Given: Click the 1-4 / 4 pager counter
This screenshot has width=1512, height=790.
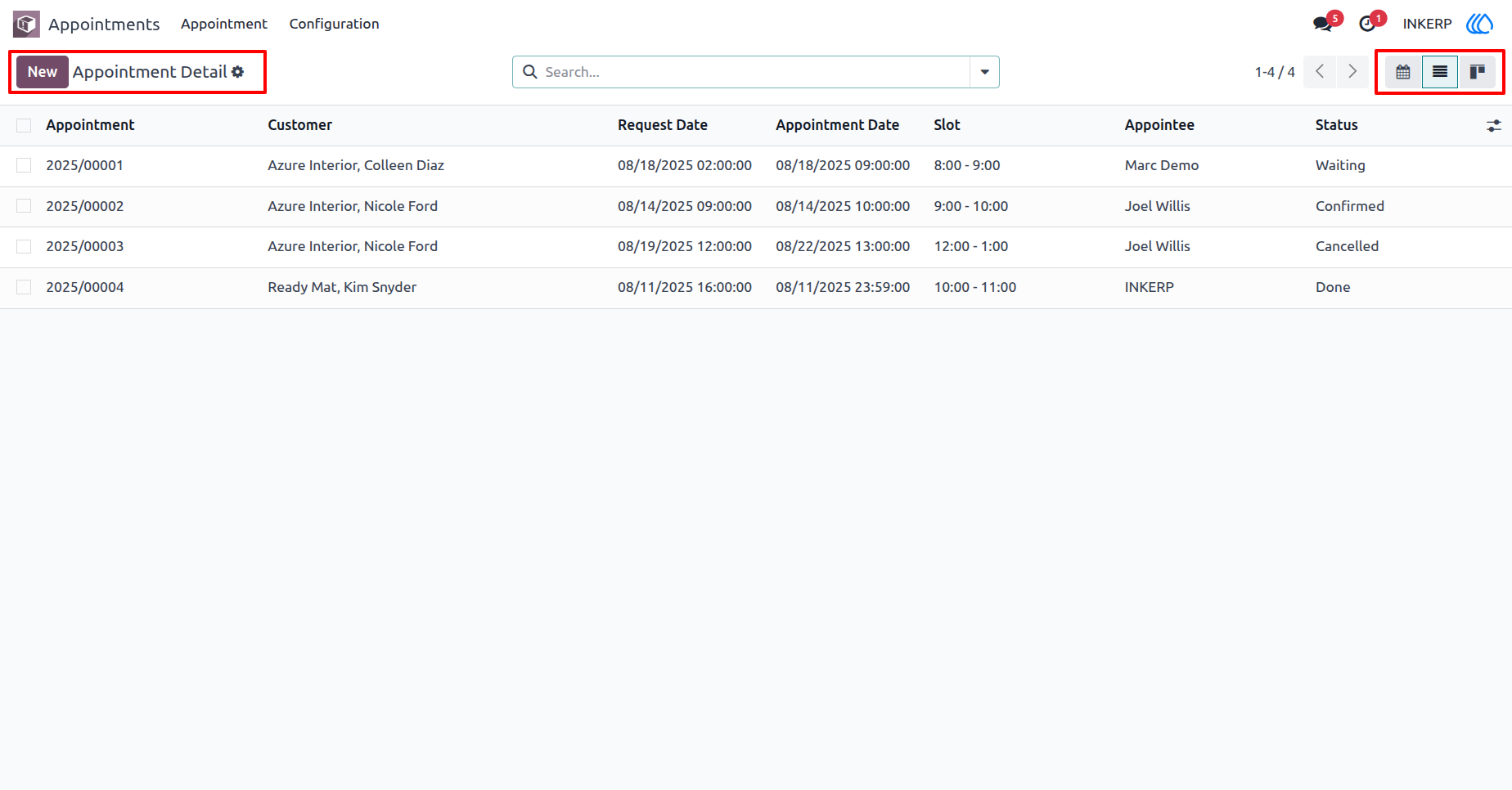Looking at the screenshot, I should tap(1275, 72).
